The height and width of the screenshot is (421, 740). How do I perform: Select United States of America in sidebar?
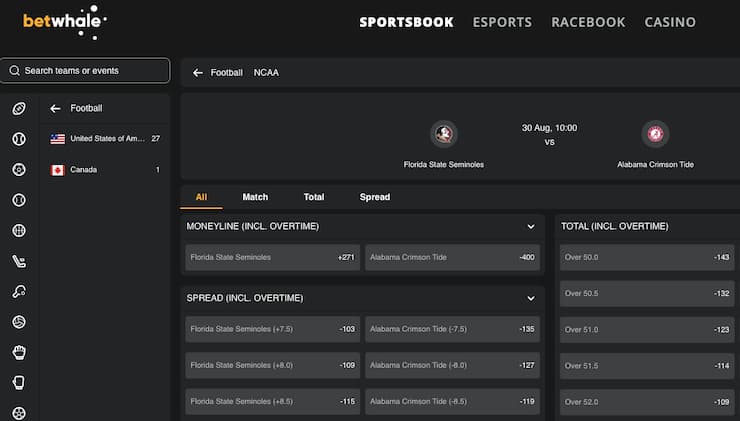[105, 139]
